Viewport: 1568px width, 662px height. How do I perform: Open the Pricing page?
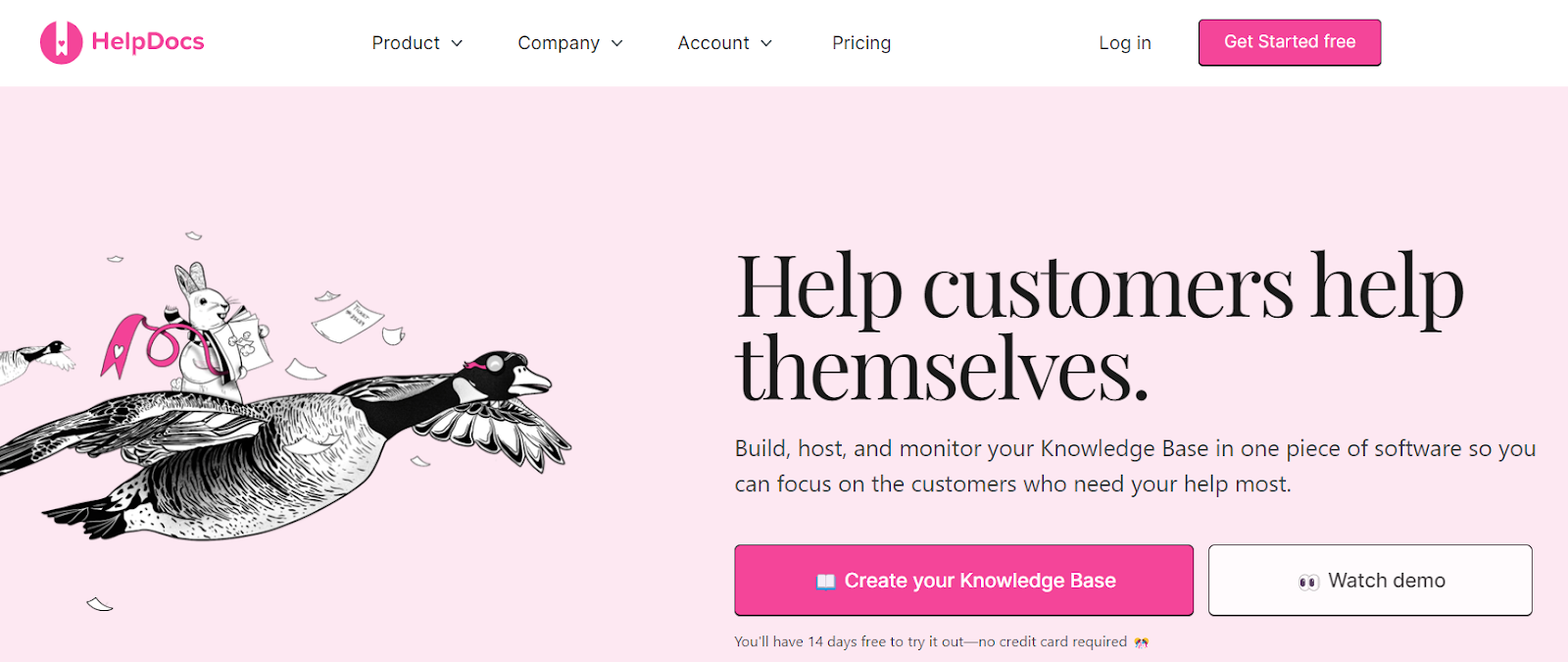tap(860, 42)
